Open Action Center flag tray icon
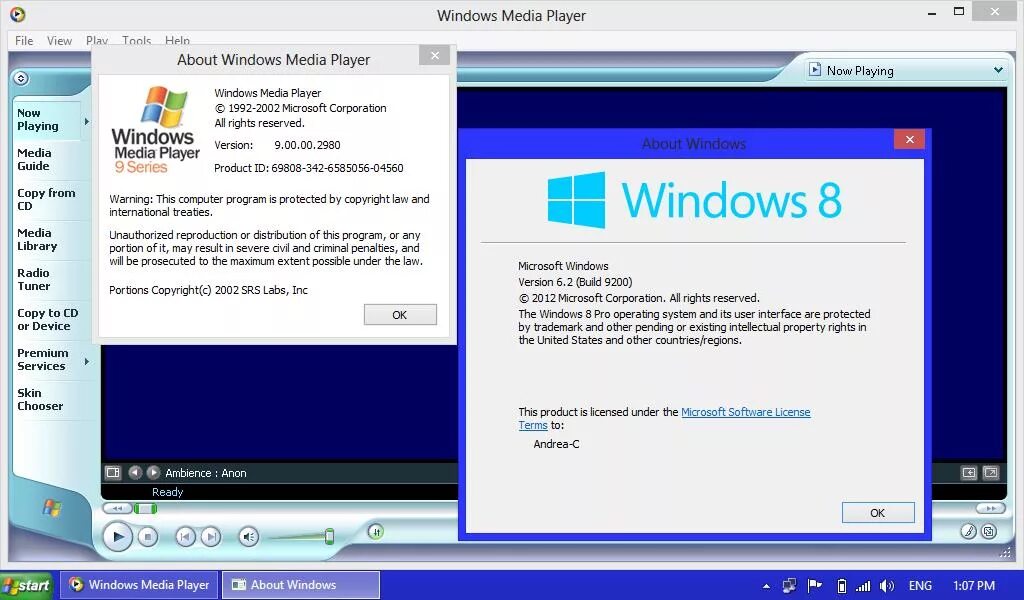The height and width of the screenshot is (600, 1024). (814, 586)
